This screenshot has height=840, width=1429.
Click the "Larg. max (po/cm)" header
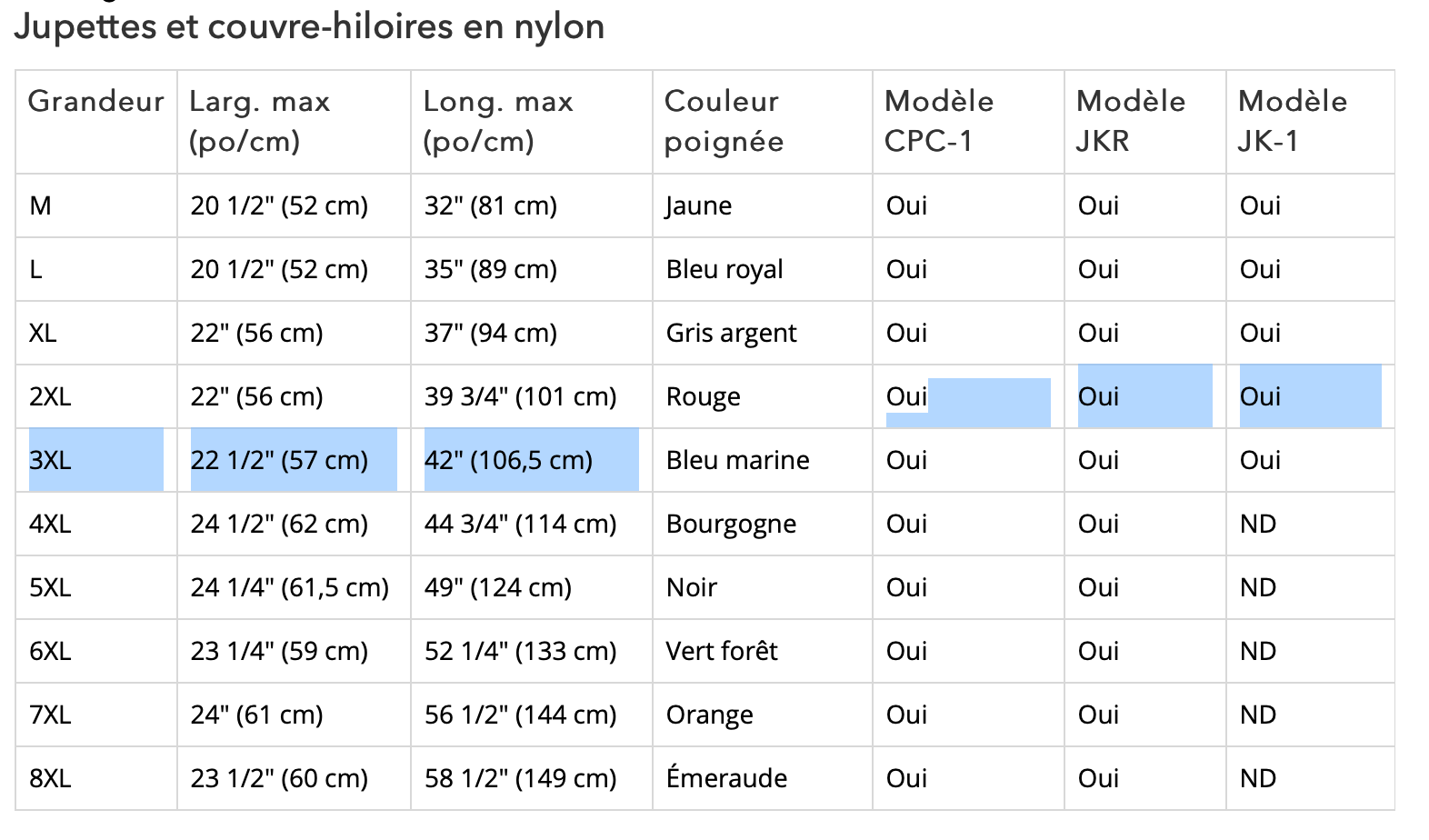pyautogui.click(x=259, y=121)
